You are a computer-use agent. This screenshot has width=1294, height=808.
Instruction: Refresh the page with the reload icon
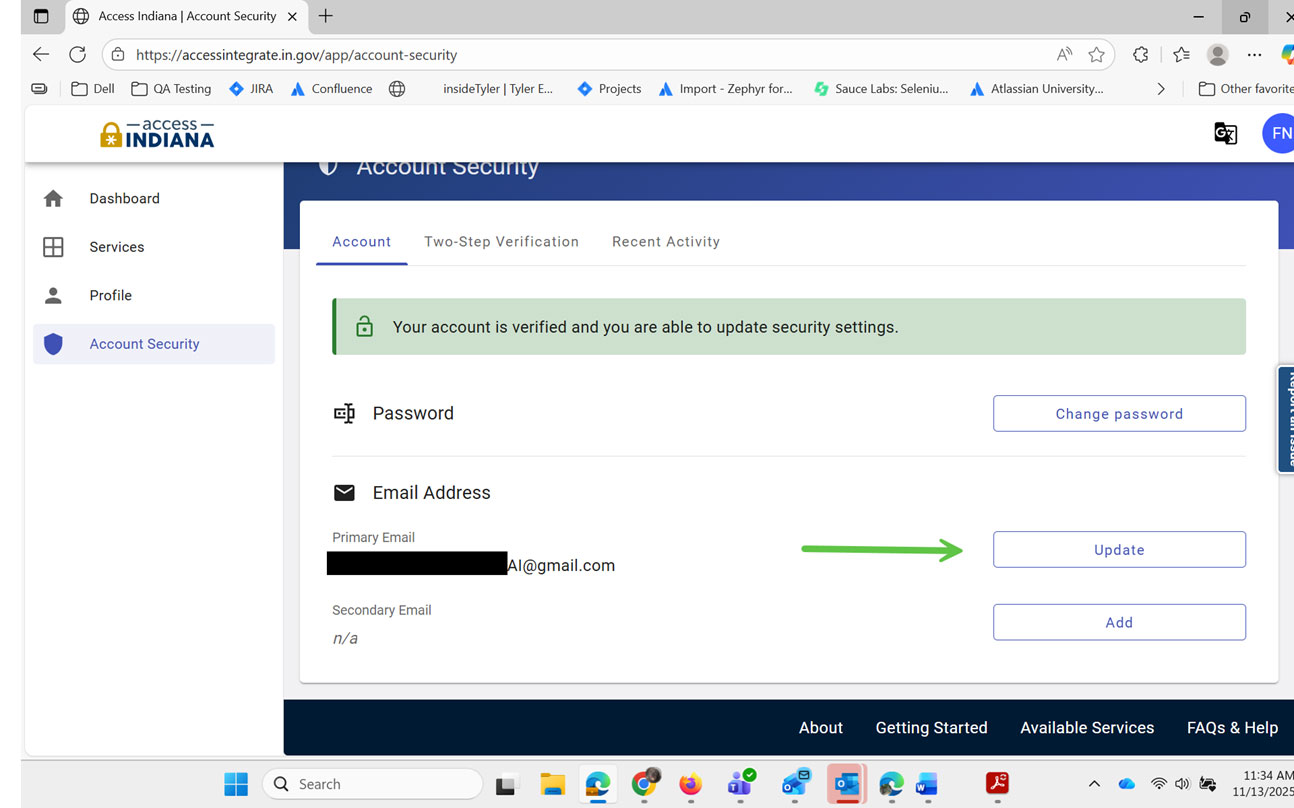click(x=77, y=55)
